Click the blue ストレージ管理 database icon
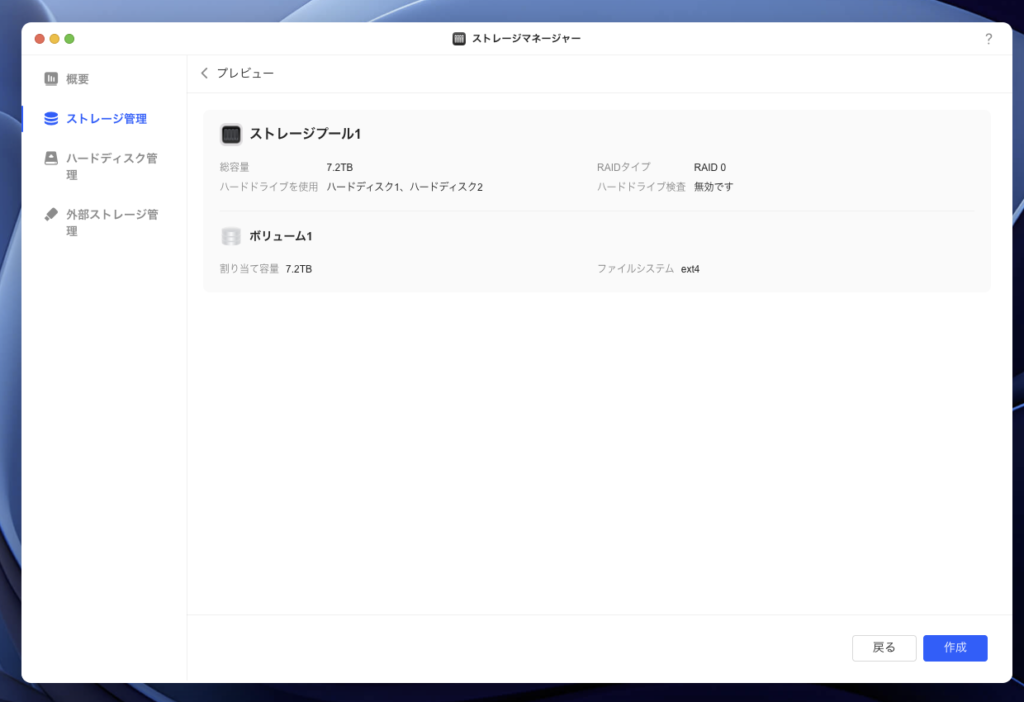Viewport: 1024px width, 702px height. point(51,119)
